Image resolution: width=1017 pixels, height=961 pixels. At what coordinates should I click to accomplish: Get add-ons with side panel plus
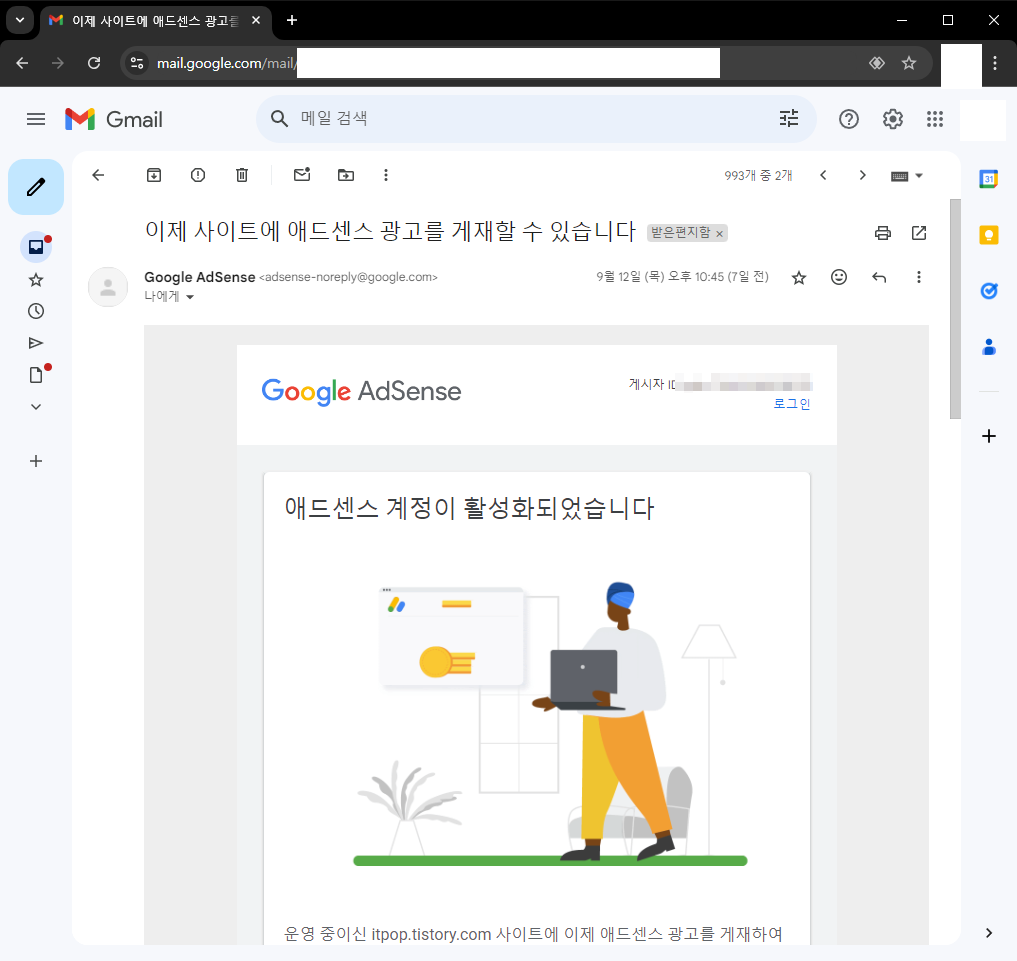988,436
